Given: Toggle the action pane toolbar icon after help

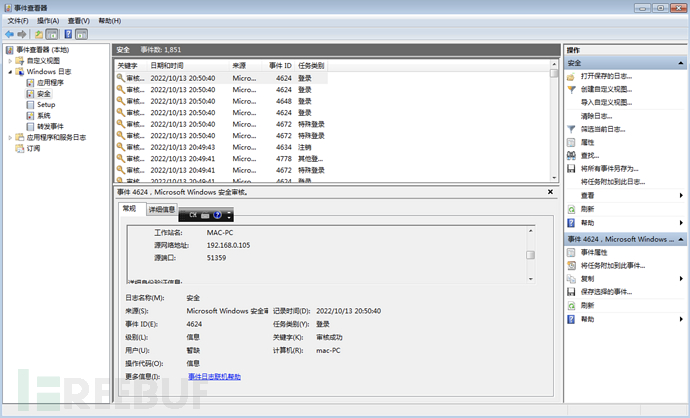Looking at the screenshot, I should tap(81, 34).
